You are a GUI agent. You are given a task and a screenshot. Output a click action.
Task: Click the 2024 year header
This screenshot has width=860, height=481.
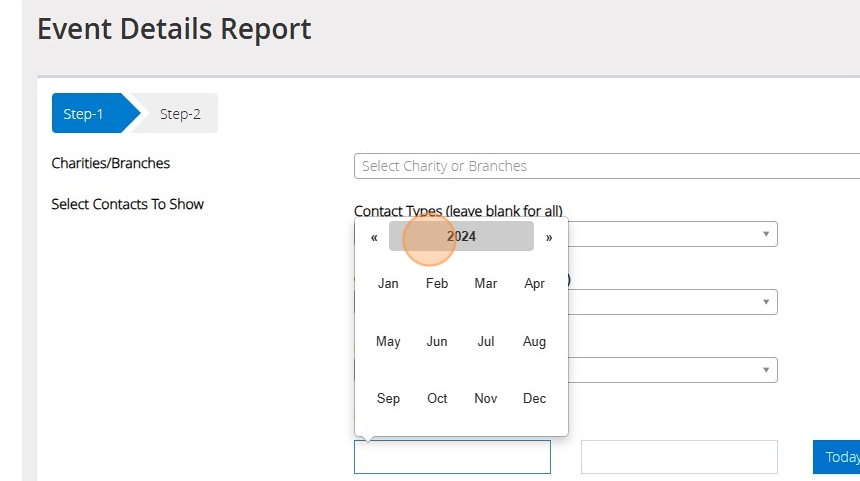point(461,237)
